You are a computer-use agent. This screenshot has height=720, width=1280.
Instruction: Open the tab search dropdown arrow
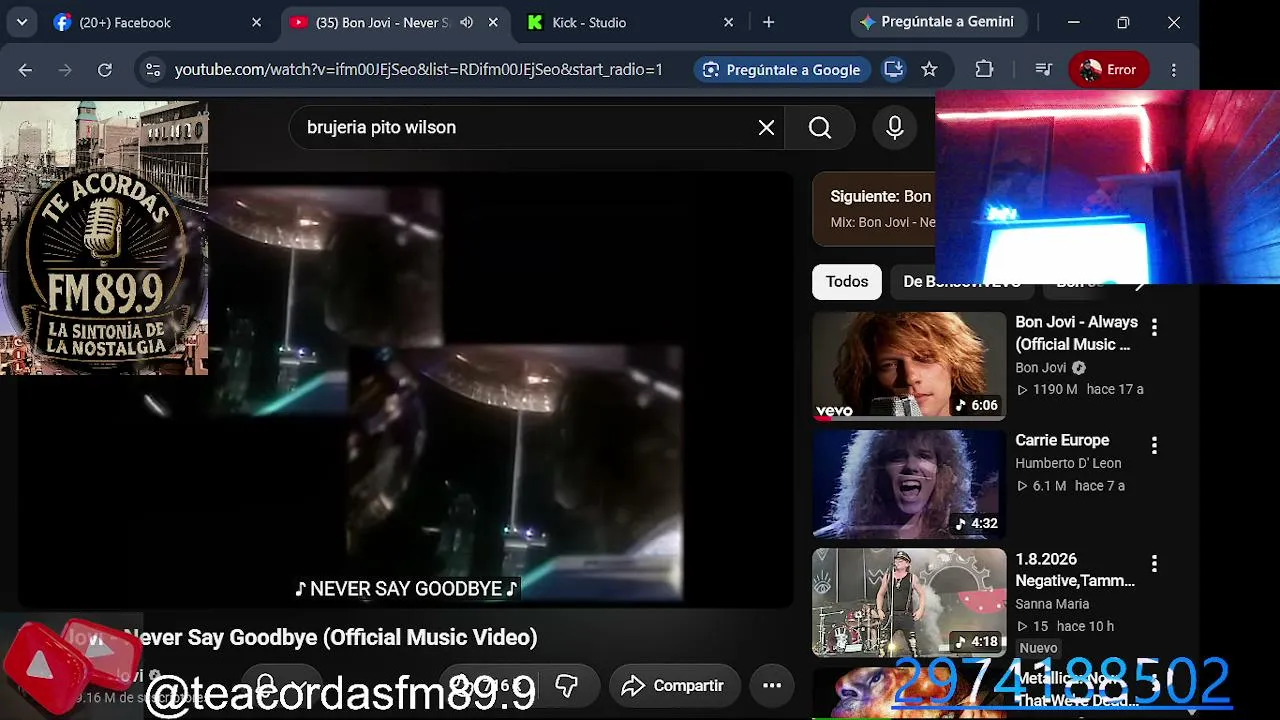[x=21, y=22]
